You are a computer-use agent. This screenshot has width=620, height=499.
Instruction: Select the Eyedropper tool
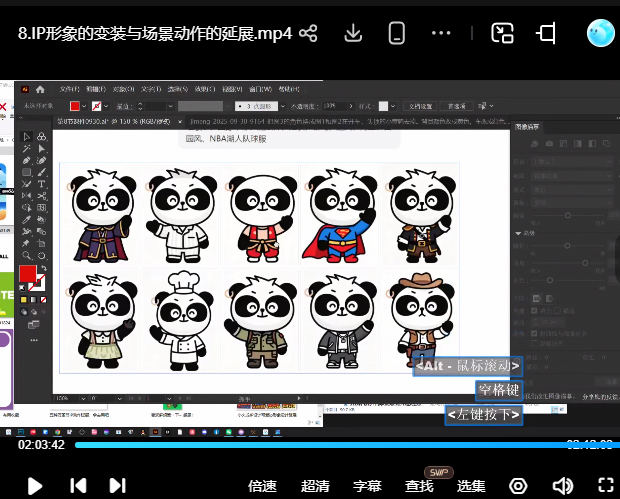(x=26, y=219)
